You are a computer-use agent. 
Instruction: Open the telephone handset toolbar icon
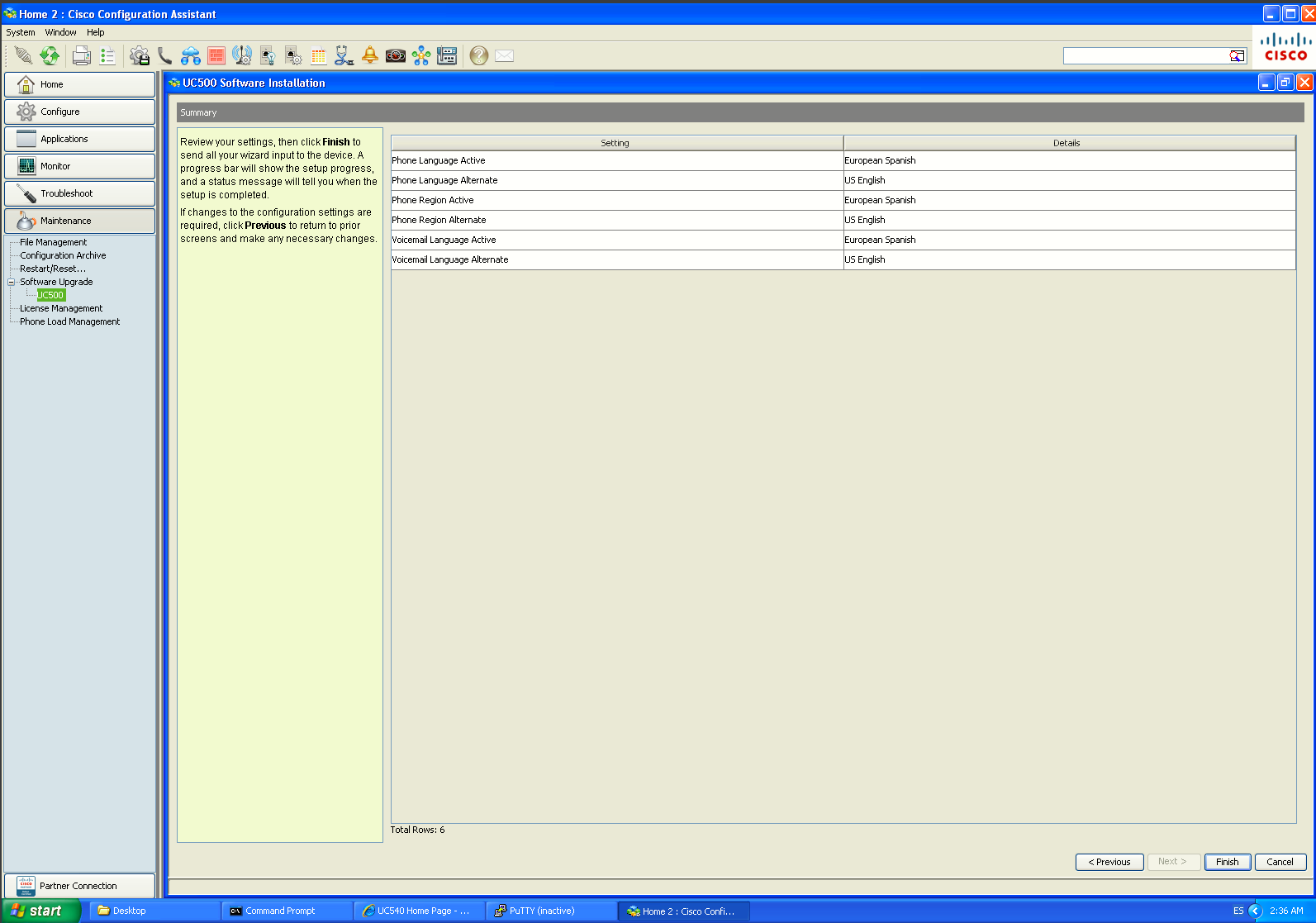click(x=165, y=55)
